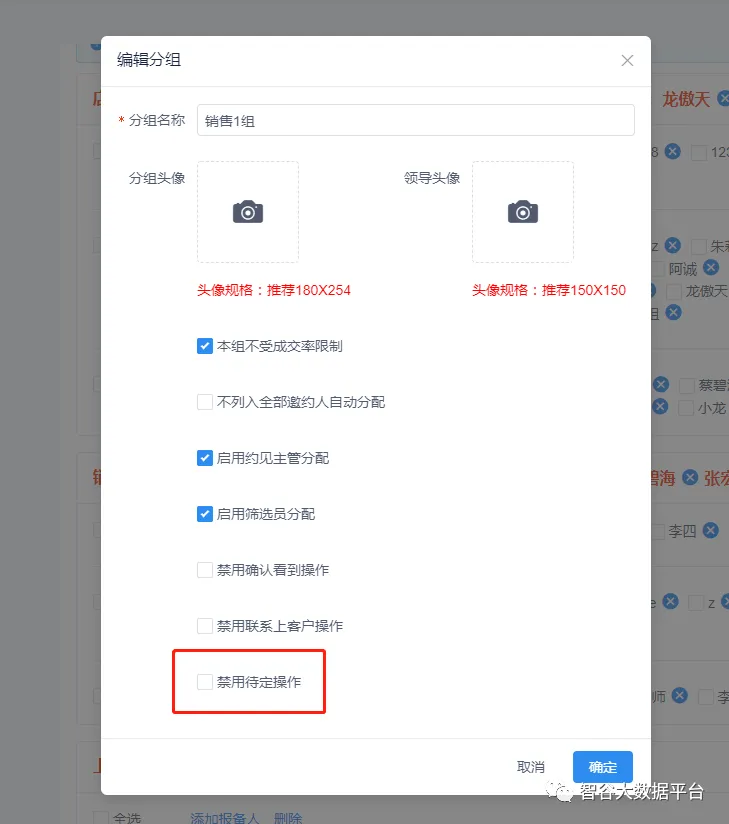Screen dimensions: 729x824
Task: Close the 编辑分组 dialog with X
Action: 627,61
